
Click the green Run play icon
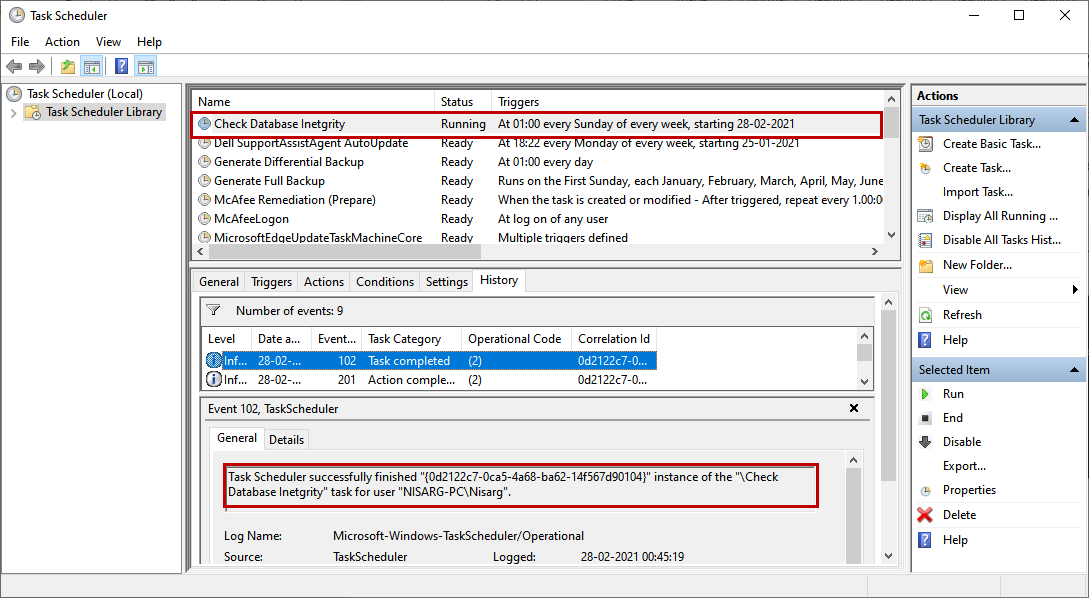coord(925,394)
